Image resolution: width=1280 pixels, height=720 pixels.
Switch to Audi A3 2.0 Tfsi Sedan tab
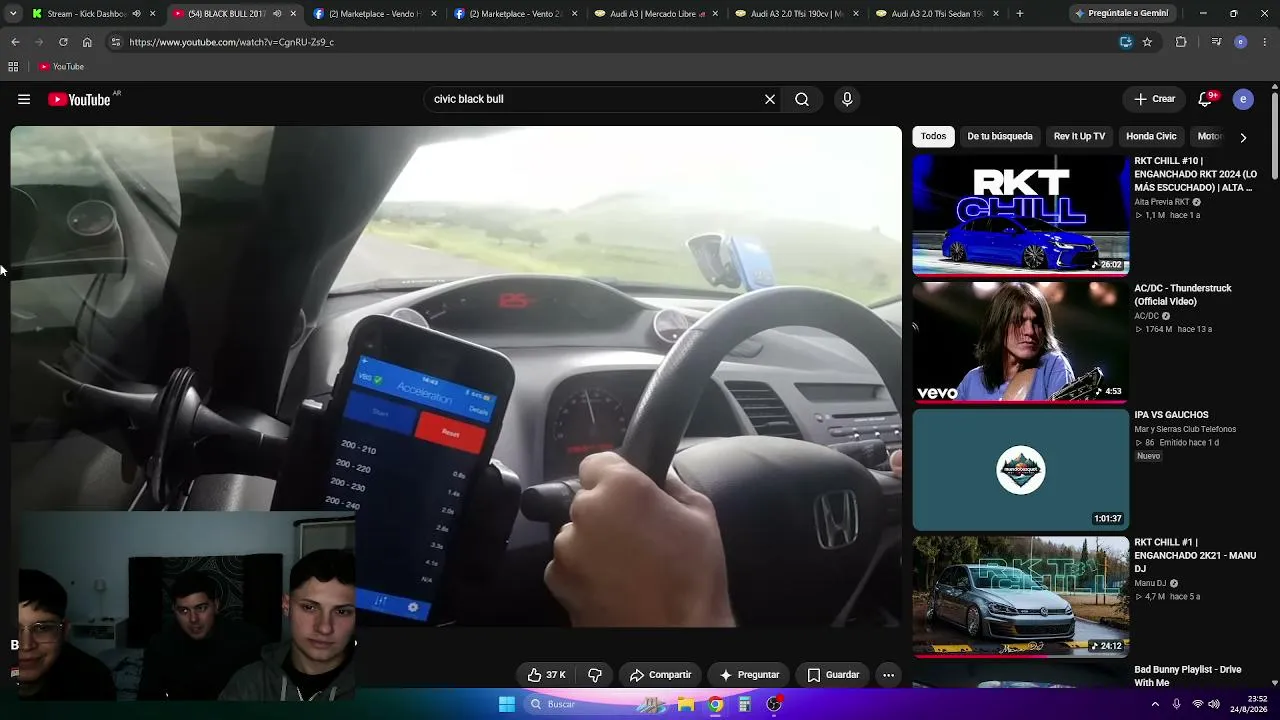(x=936, y=14)
